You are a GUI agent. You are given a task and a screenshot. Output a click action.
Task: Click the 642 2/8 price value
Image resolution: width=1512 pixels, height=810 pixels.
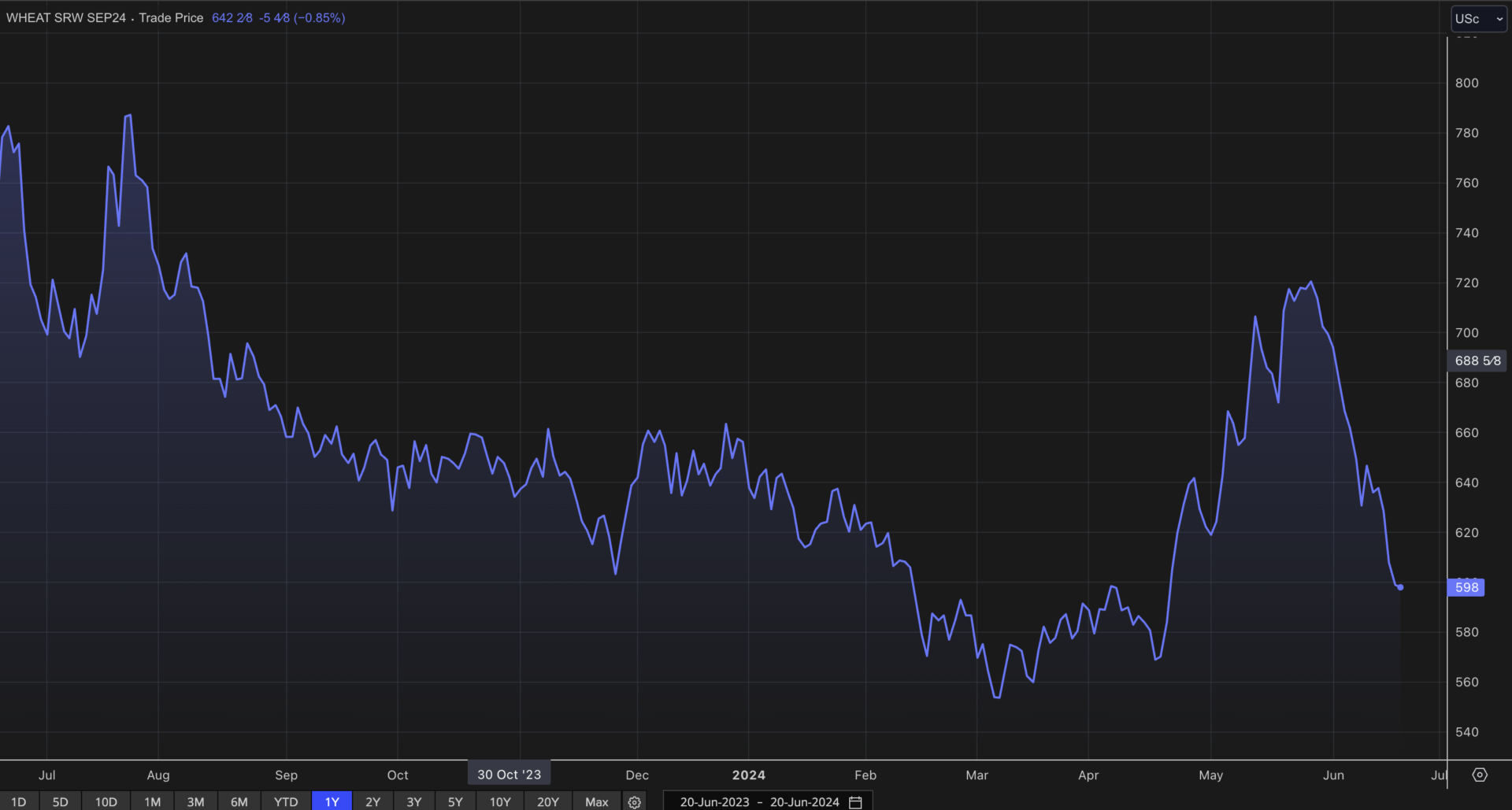pyautogui.click(x=232, y=17)
